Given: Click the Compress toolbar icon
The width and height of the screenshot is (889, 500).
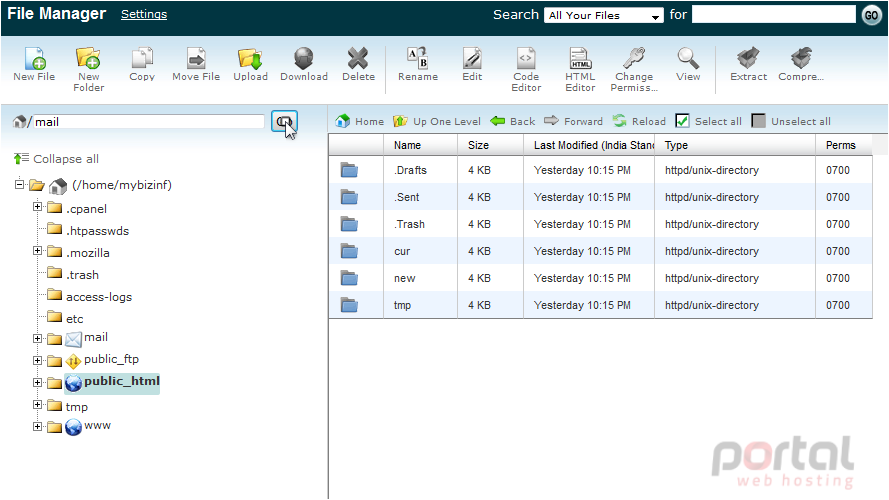Looking at the screenshot, I should tap(801, 58).
